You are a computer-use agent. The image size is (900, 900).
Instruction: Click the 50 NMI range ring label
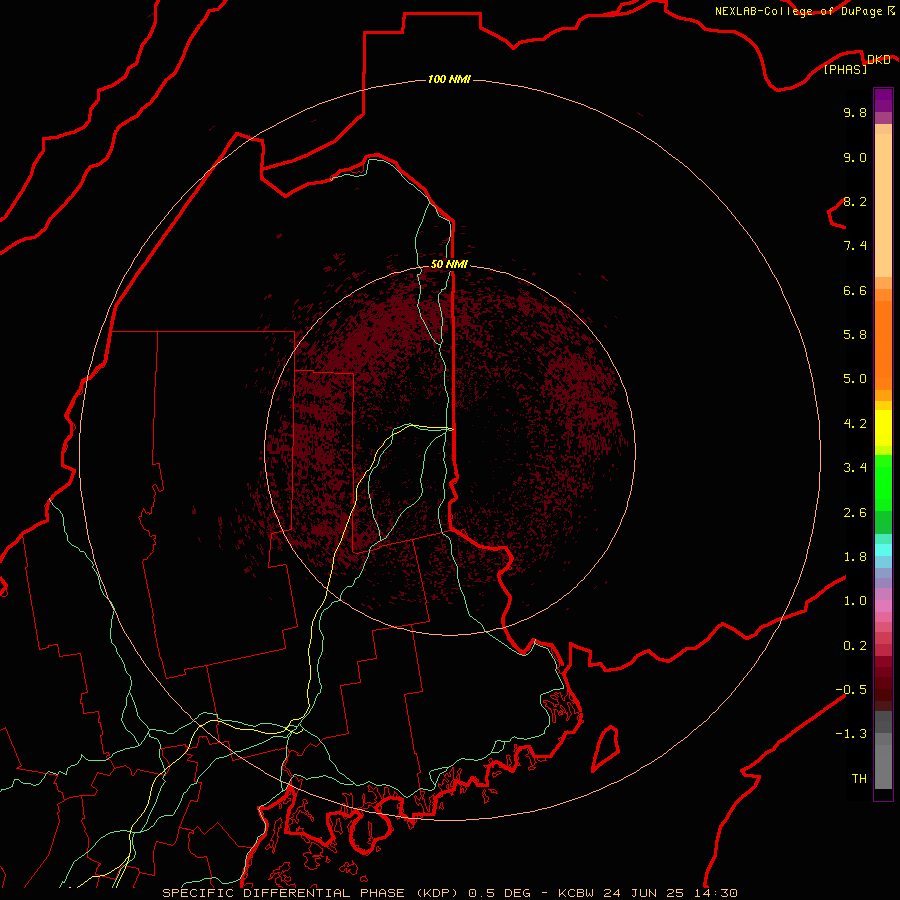click(x=449, y=264)
